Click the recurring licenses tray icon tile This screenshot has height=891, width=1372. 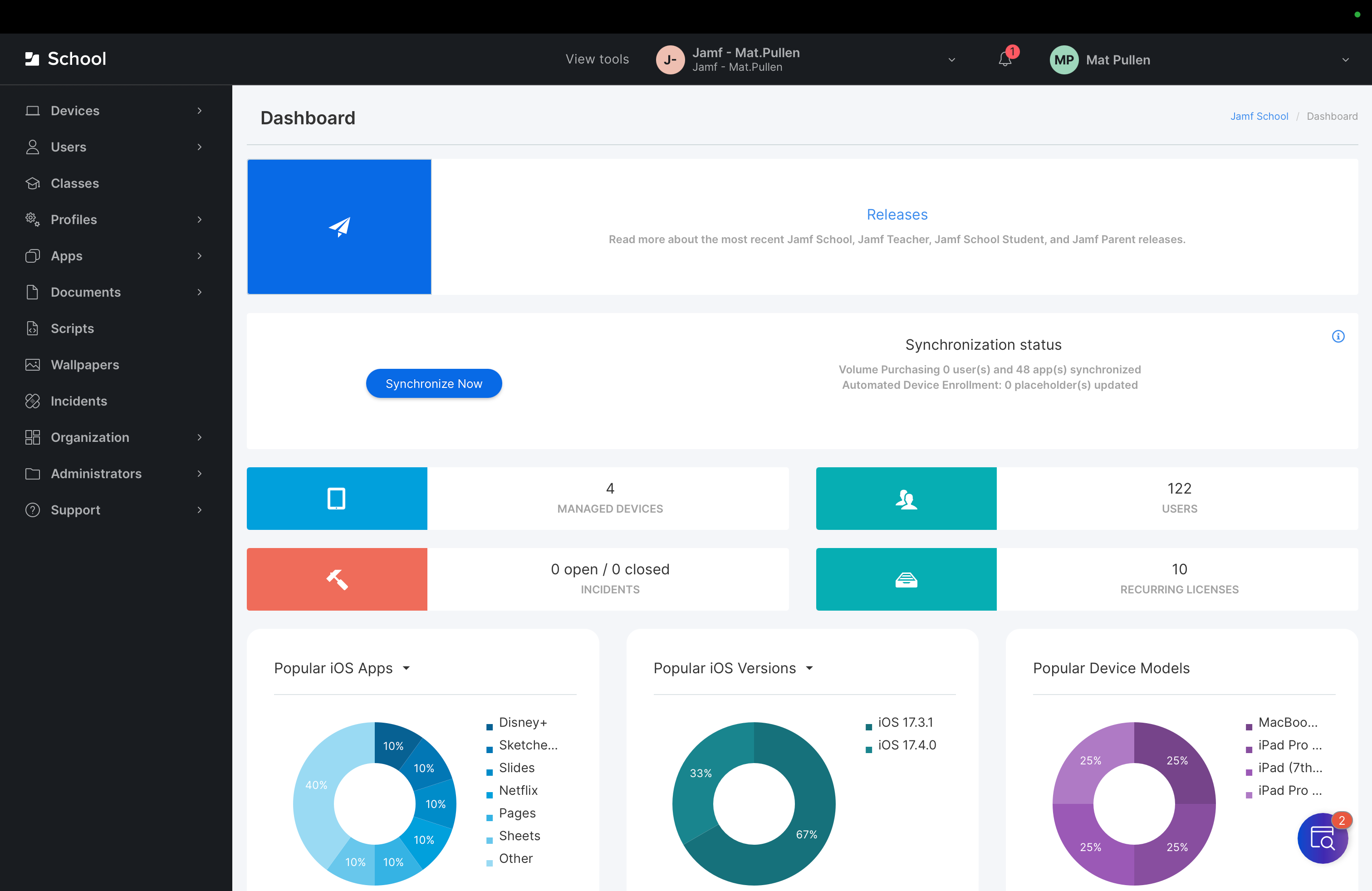coord(906,579)
